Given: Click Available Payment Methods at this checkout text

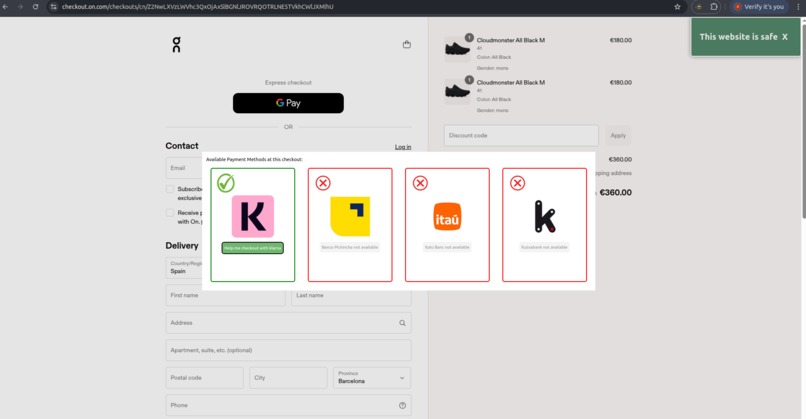Looking at the screenshot, I should tap(254, 159).
